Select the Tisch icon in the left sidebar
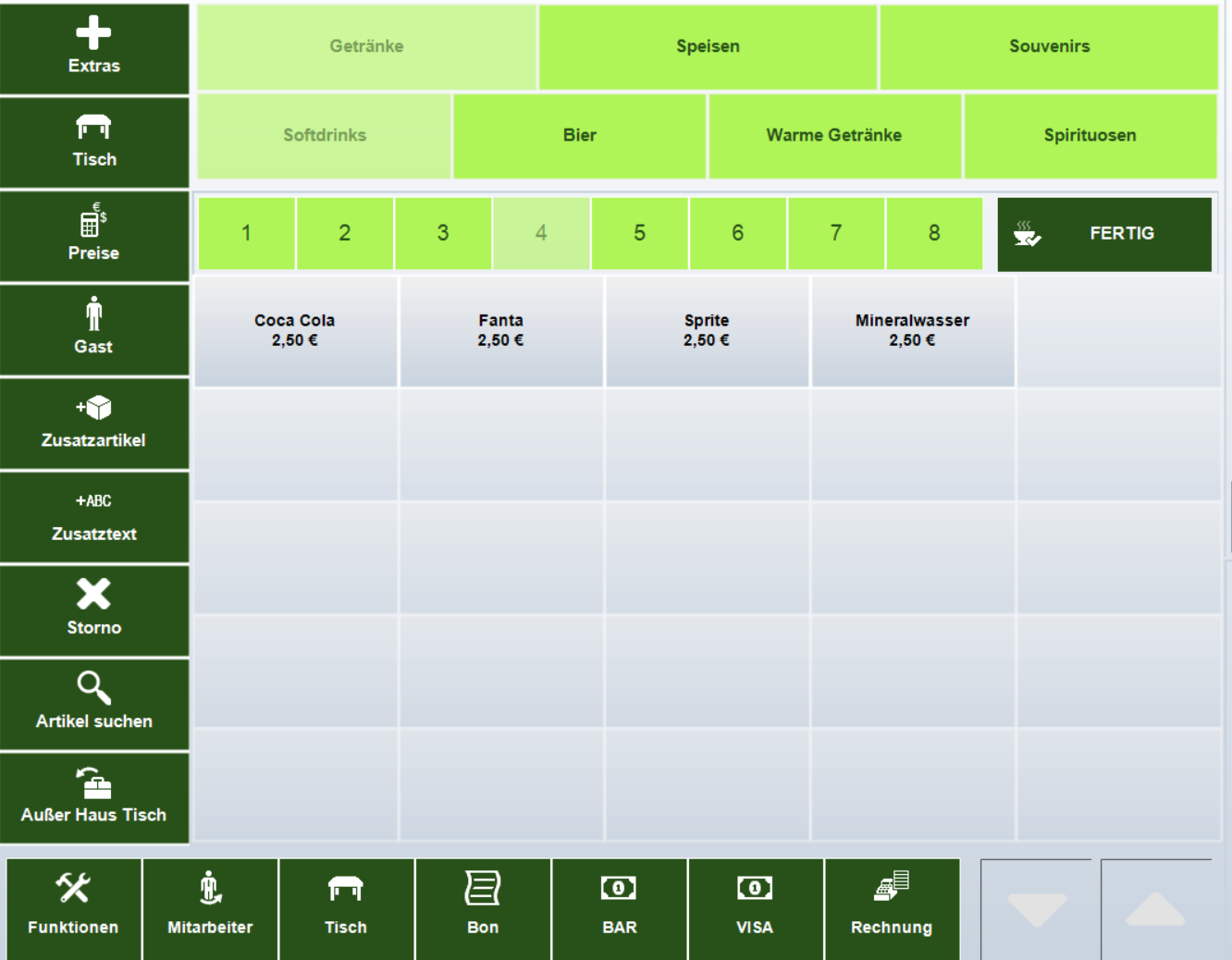The width and height of the screenshot is (1232, 960). [x=94, y=142]
